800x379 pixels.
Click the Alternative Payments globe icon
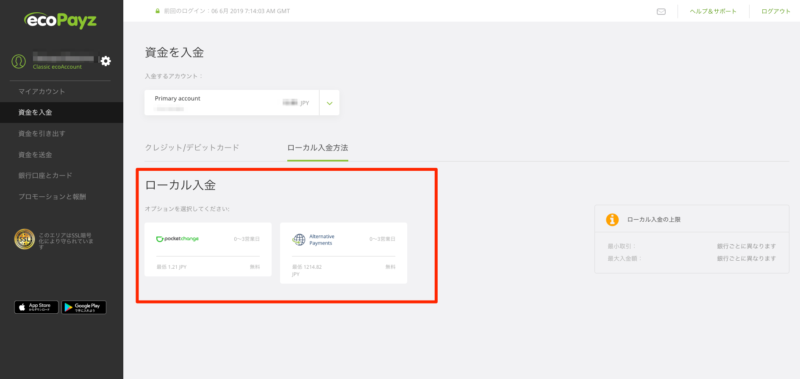298,240
